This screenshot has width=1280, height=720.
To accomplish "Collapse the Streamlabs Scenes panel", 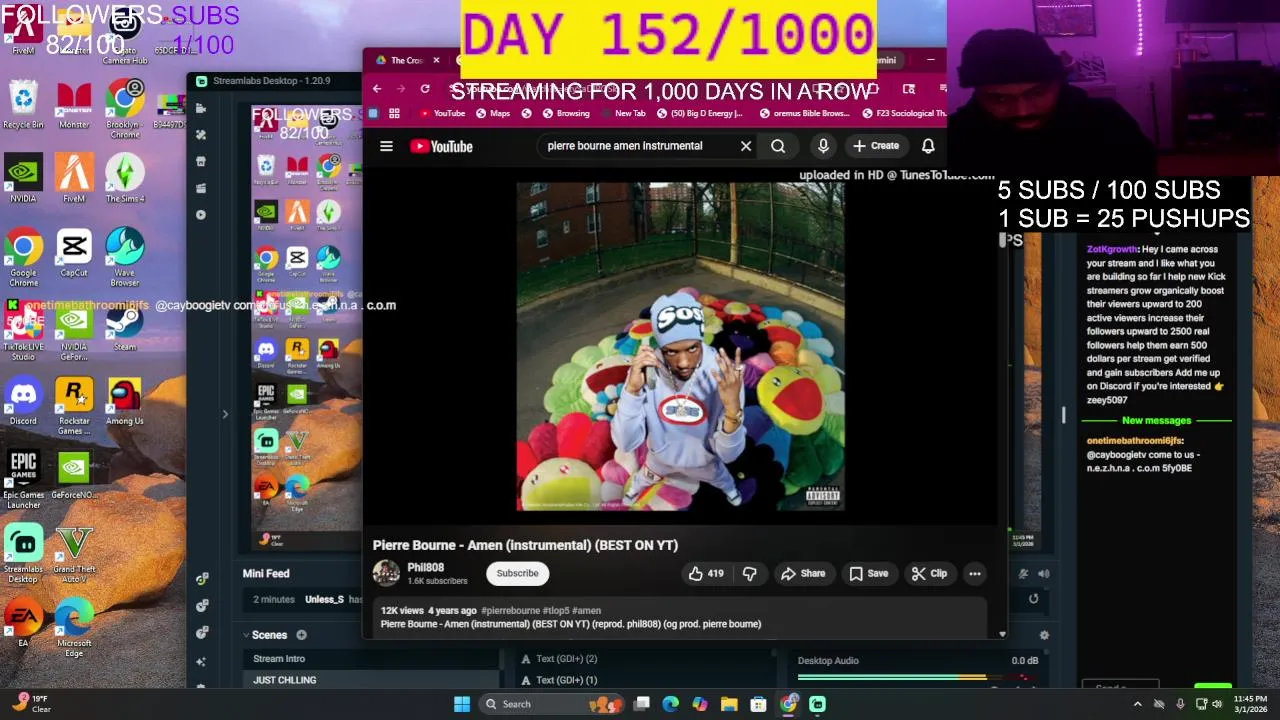I will (x=246, y=635).
